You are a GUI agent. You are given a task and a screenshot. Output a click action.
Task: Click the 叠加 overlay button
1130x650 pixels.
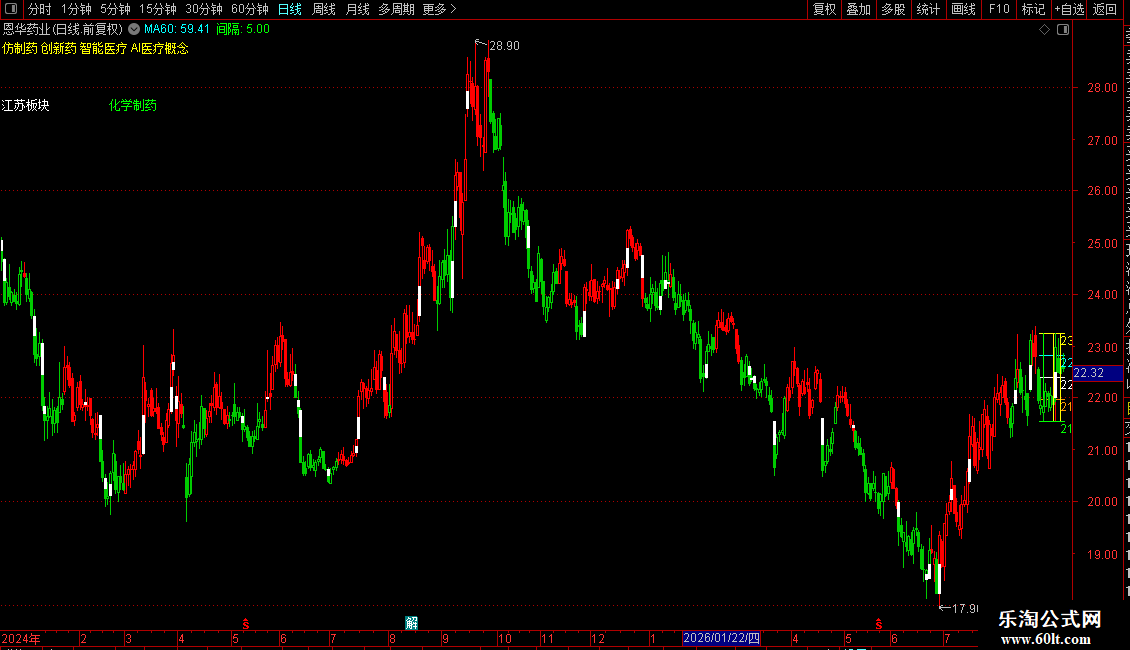click(858, 9)
